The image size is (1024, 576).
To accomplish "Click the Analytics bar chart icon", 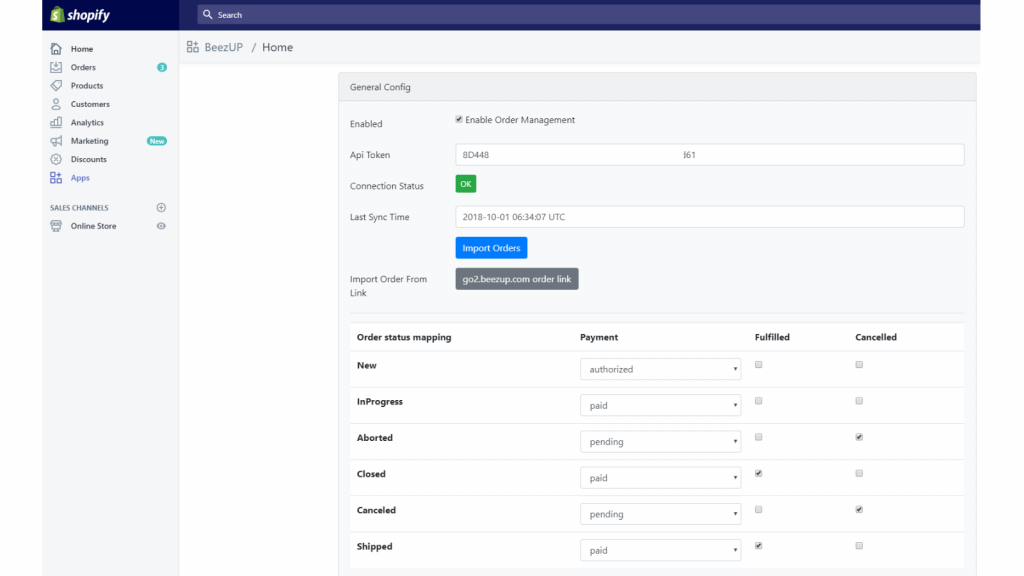I will point(56,122).
